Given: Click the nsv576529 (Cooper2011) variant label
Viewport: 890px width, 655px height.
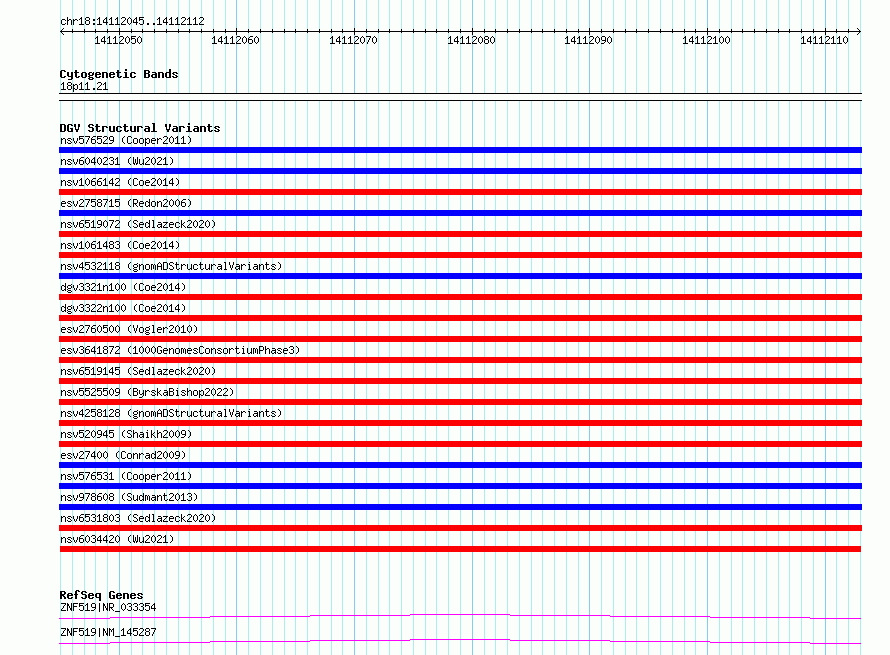Looking at the screenshot, I should click(x=126, y=140).
